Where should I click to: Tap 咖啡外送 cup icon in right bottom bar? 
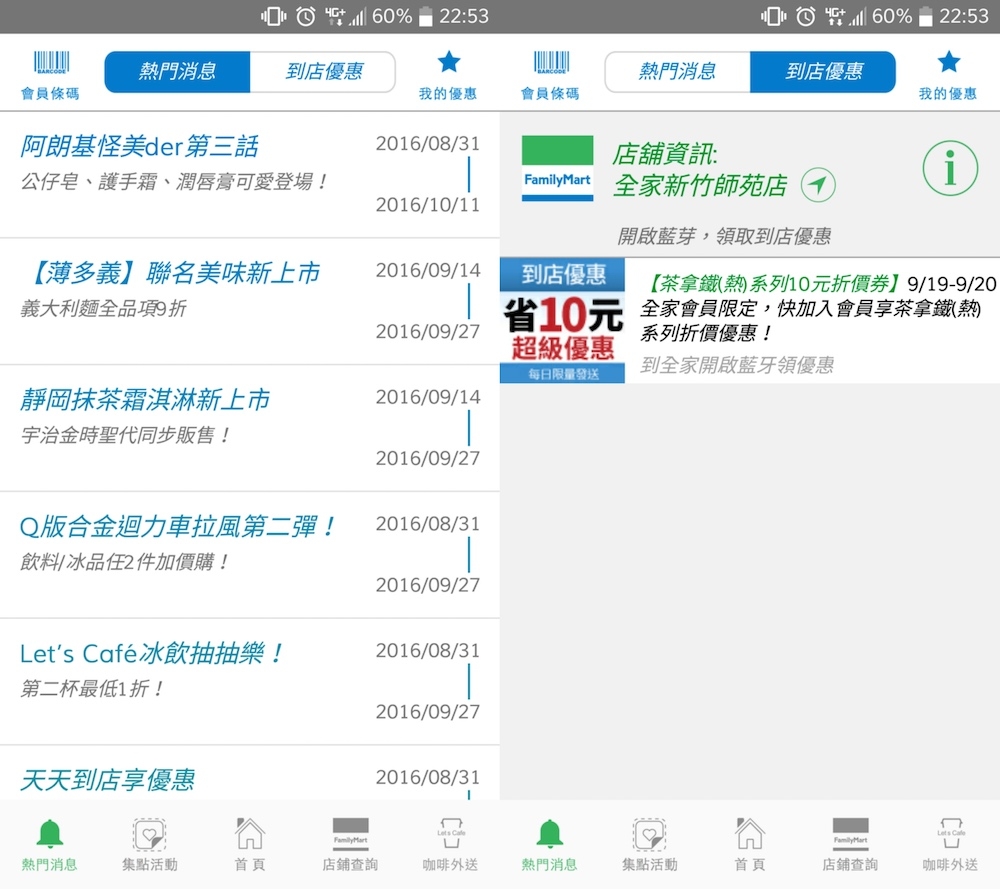pos(951,834)
